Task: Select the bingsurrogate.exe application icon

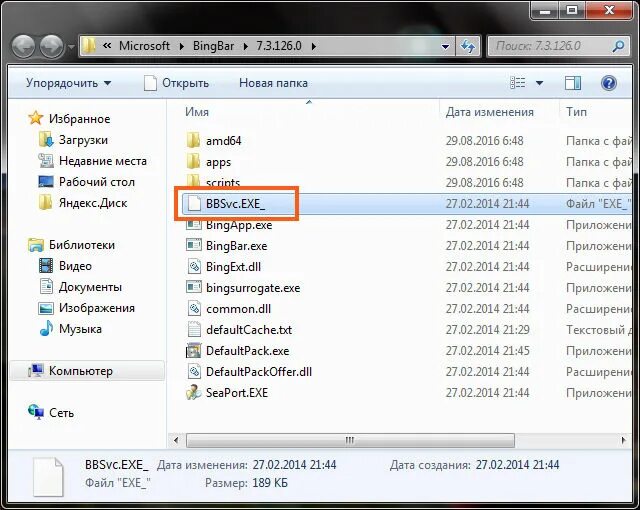Action: pos(193,288)
